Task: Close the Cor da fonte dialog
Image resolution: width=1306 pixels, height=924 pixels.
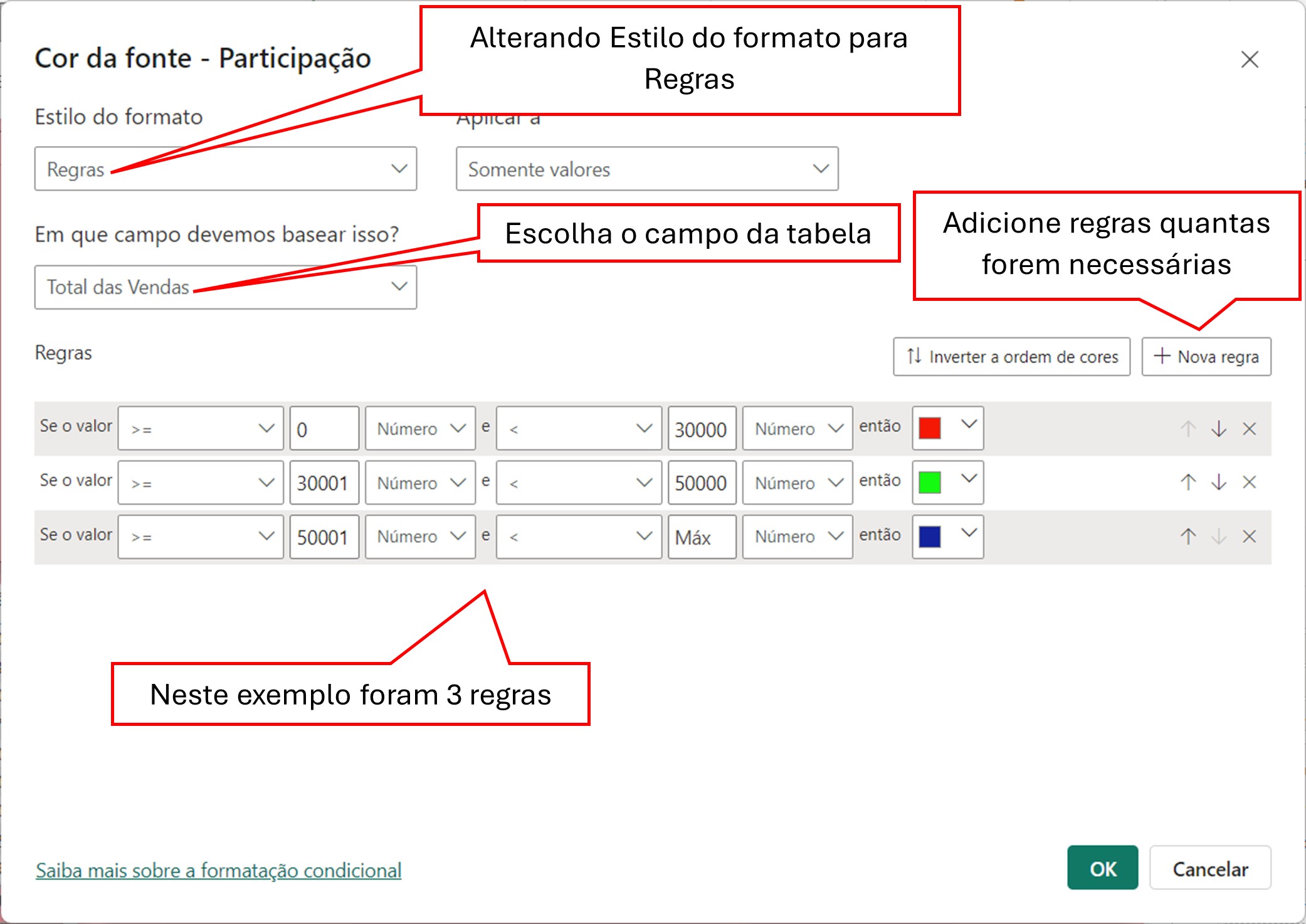Action: (x=1250, y=60)
